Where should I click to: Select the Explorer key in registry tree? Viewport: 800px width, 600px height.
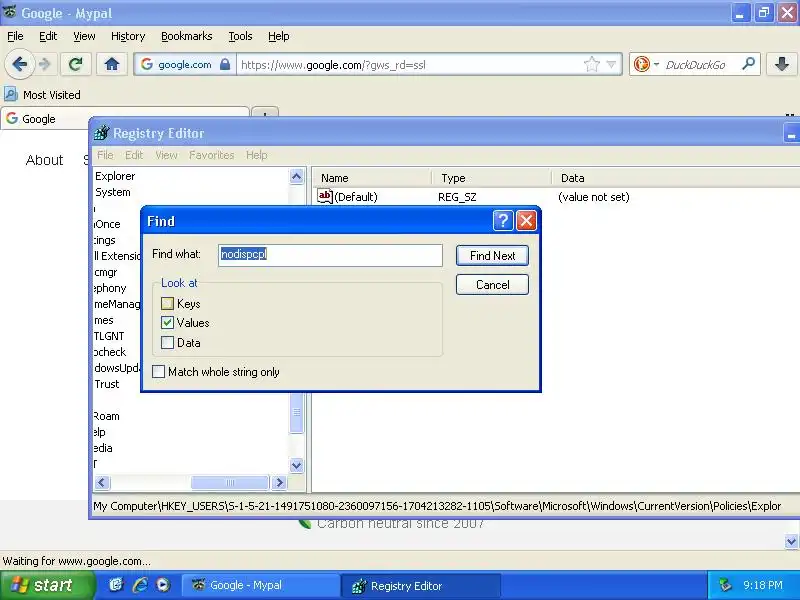pyautogui.click(x=115, y=176)
